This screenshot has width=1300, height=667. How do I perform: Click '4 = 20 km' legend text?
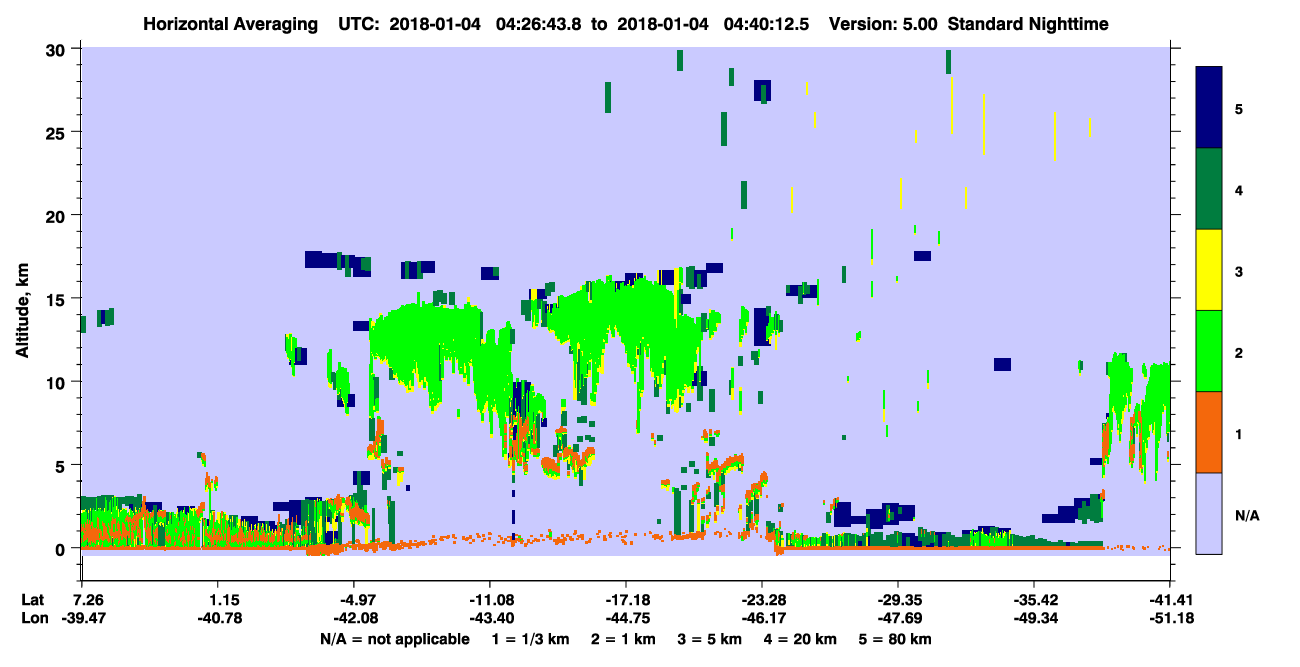click(802, 639)
